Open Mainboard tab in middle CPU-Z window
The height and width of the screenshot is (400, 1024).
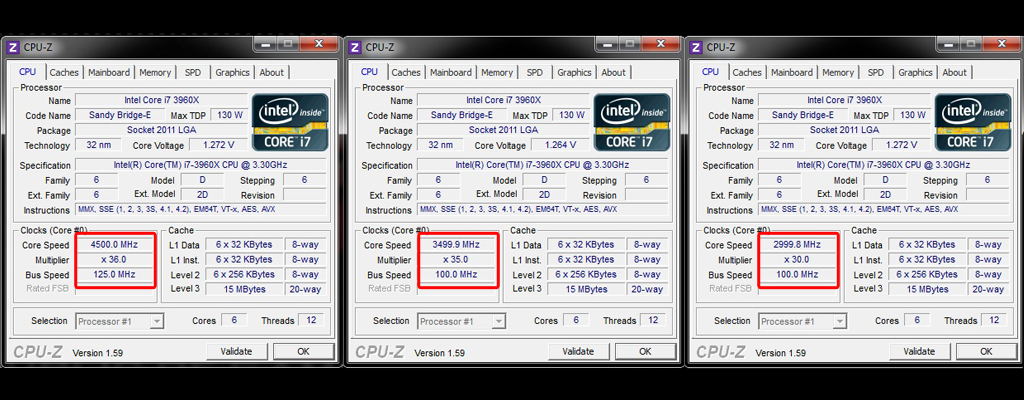click(451, 73)
